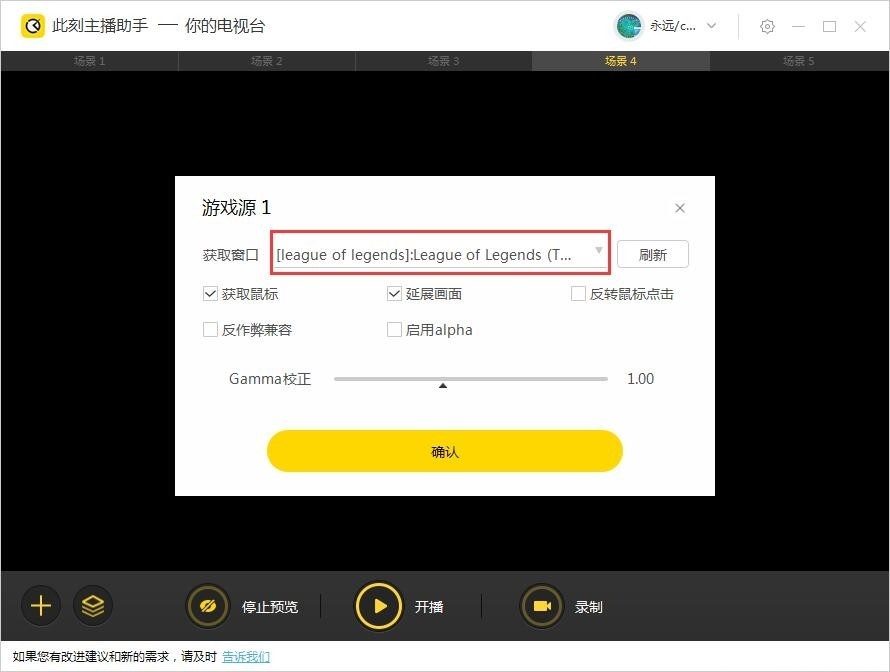Click the 此刻主播助手 app logo
The image size is (890, 672).
[x=33, y=25]
